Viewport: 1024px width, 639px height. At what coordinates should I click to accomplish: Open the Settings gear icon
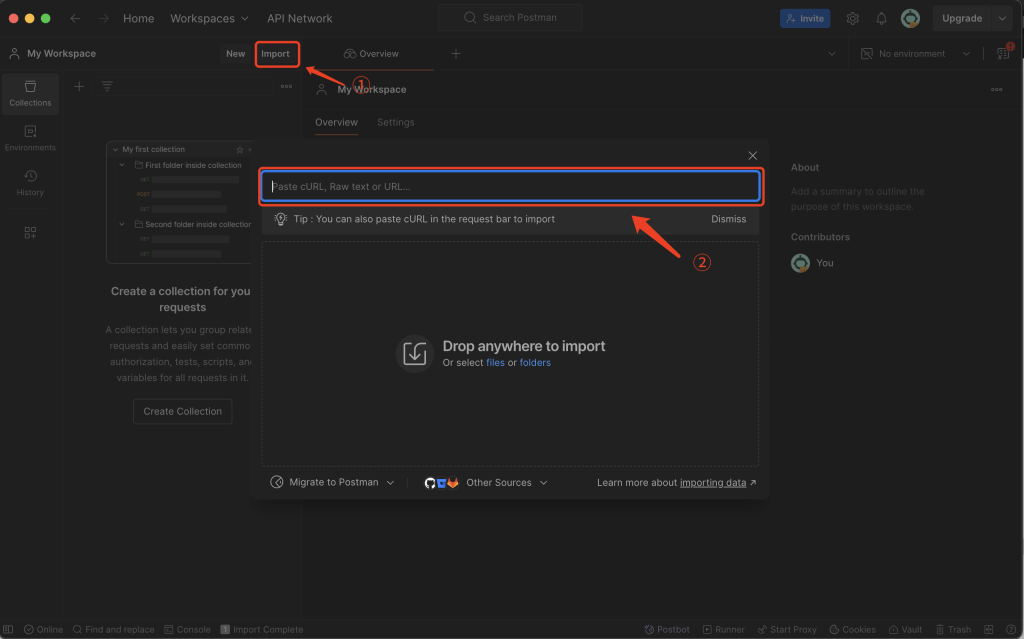852,18
